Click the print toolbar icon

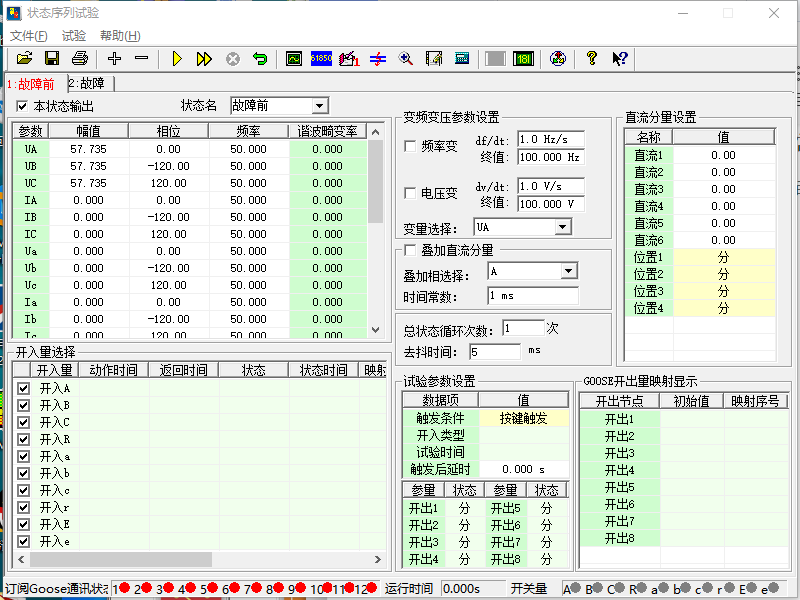pyautogui.click(x=80, y=59)
